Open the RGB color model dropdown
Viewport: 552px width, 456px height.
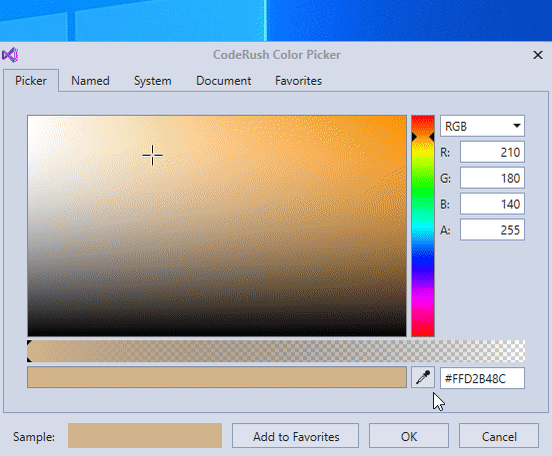(482, 126)
